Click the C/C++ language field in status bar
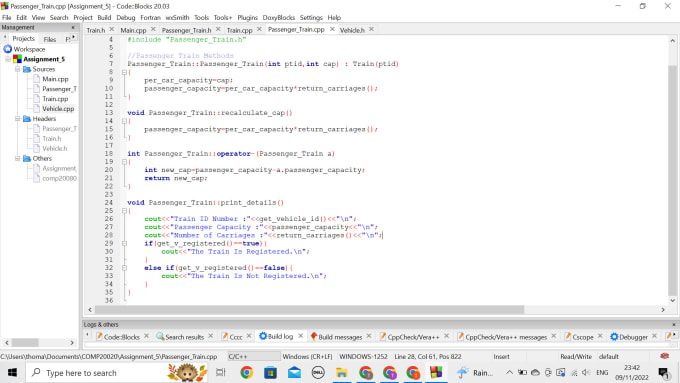 [x=254, y=357]
